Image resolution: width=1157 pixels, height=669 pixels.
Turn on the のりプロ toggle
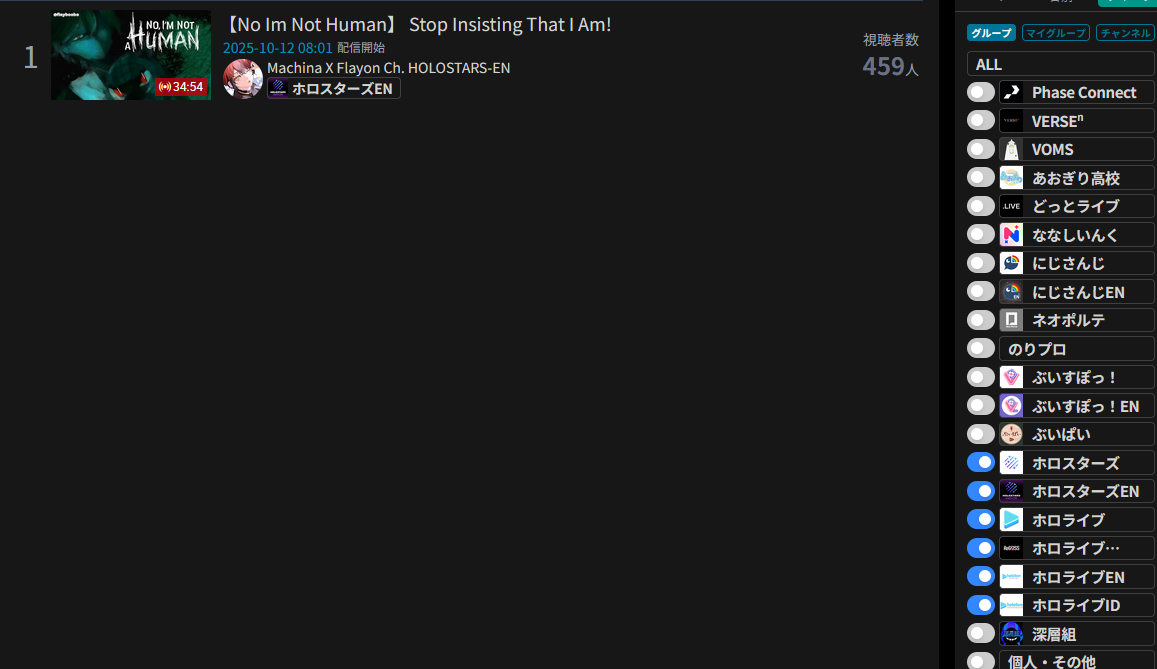click(981, 348)
